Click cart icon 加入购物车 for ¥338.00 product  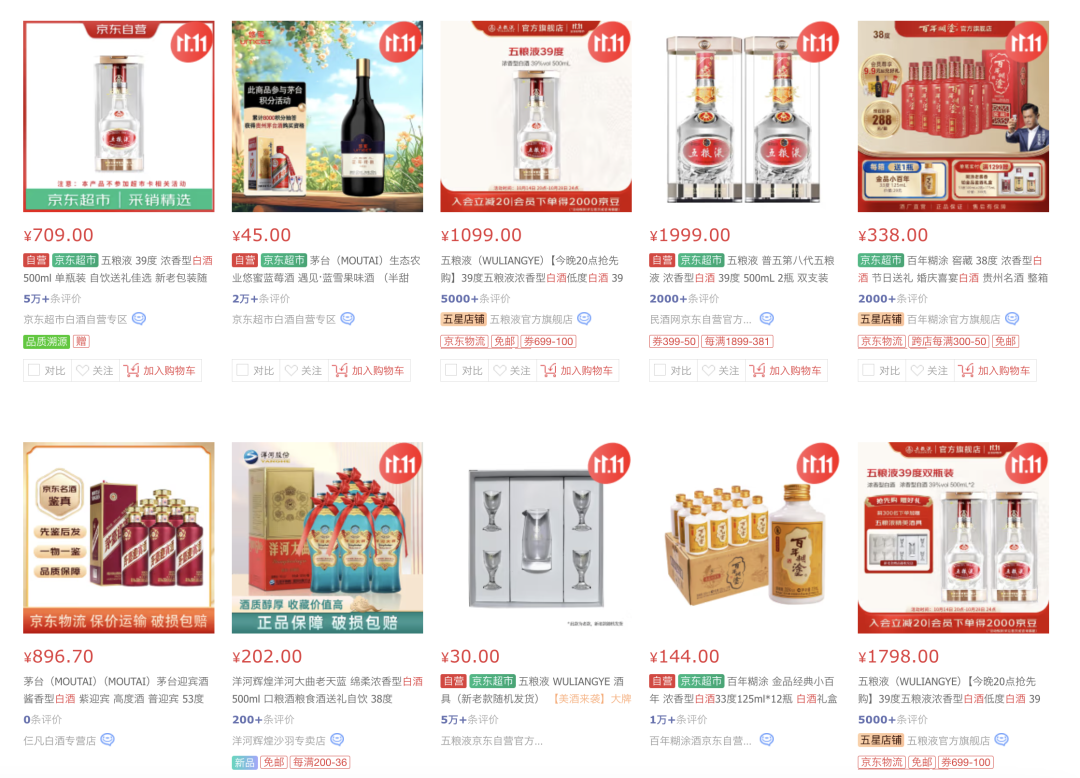966,370
